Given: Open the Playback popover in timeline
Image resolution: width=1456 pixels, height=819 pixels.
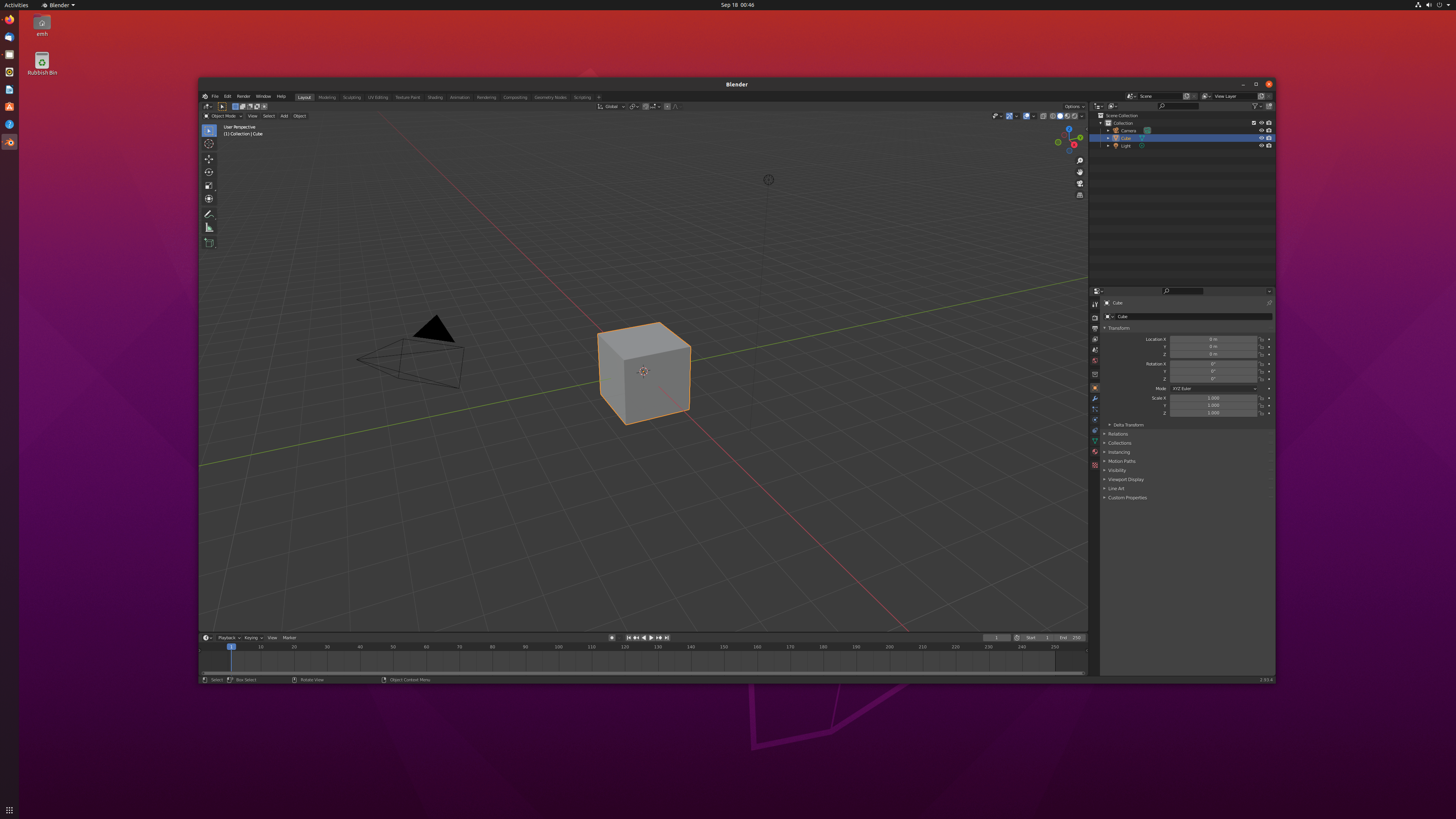Looking at the screenshot, I should click(229, 638).
